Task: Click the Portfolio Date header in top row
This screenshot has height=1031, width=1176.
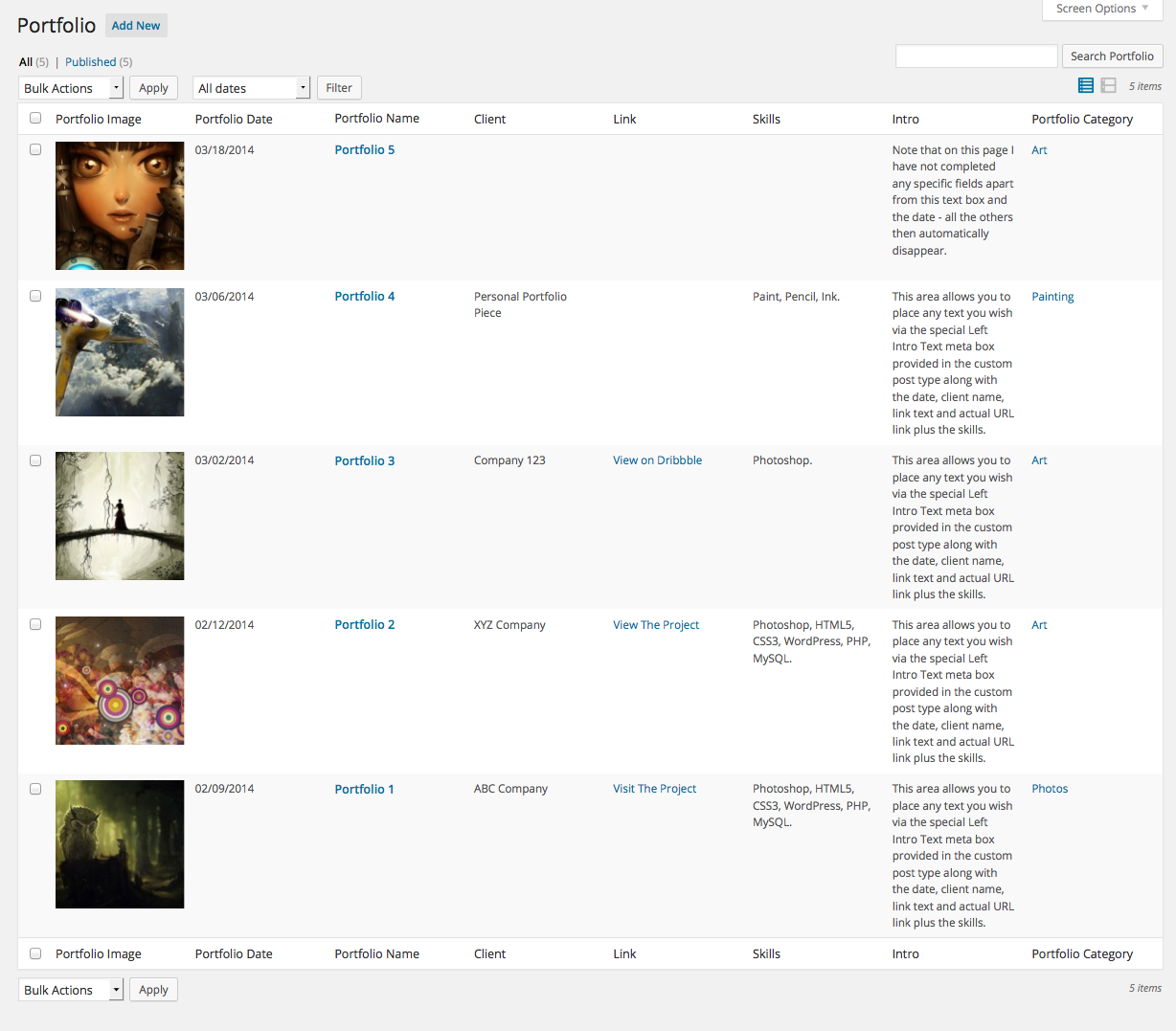Action: 234,120
